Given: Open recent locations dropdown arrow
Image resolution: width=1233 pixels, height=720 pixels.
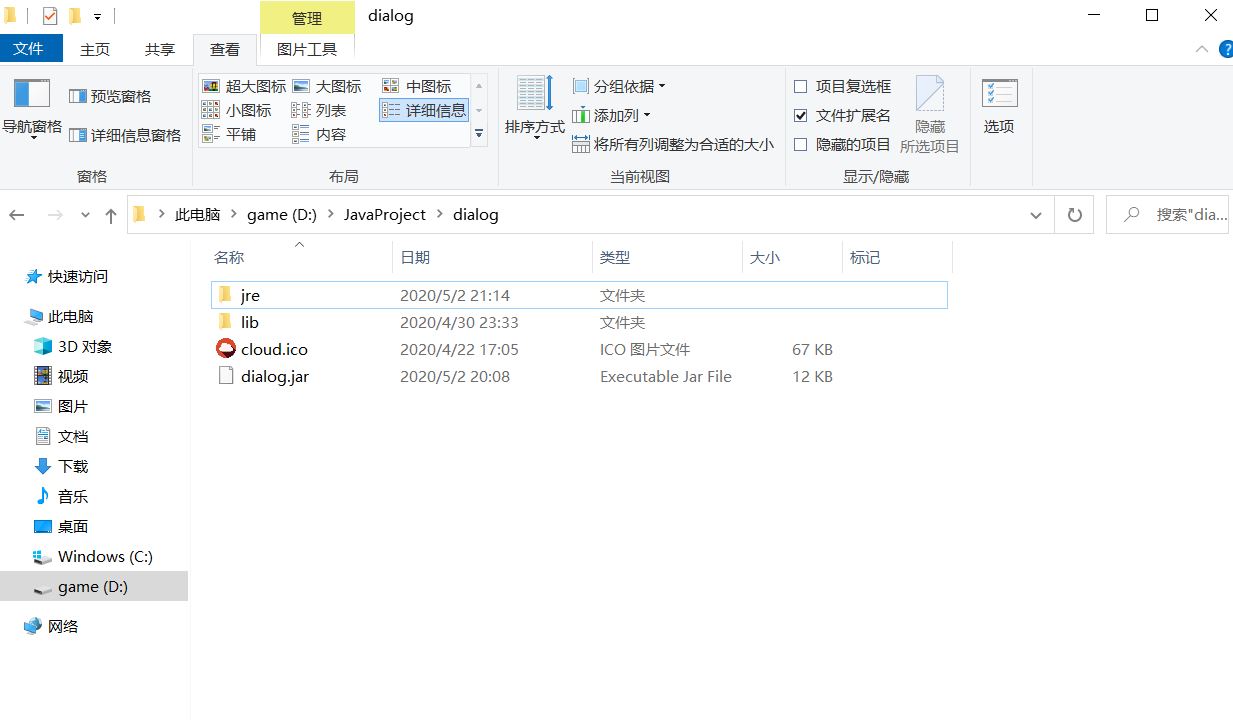Looking at the screenshot, I should [85, 215].
